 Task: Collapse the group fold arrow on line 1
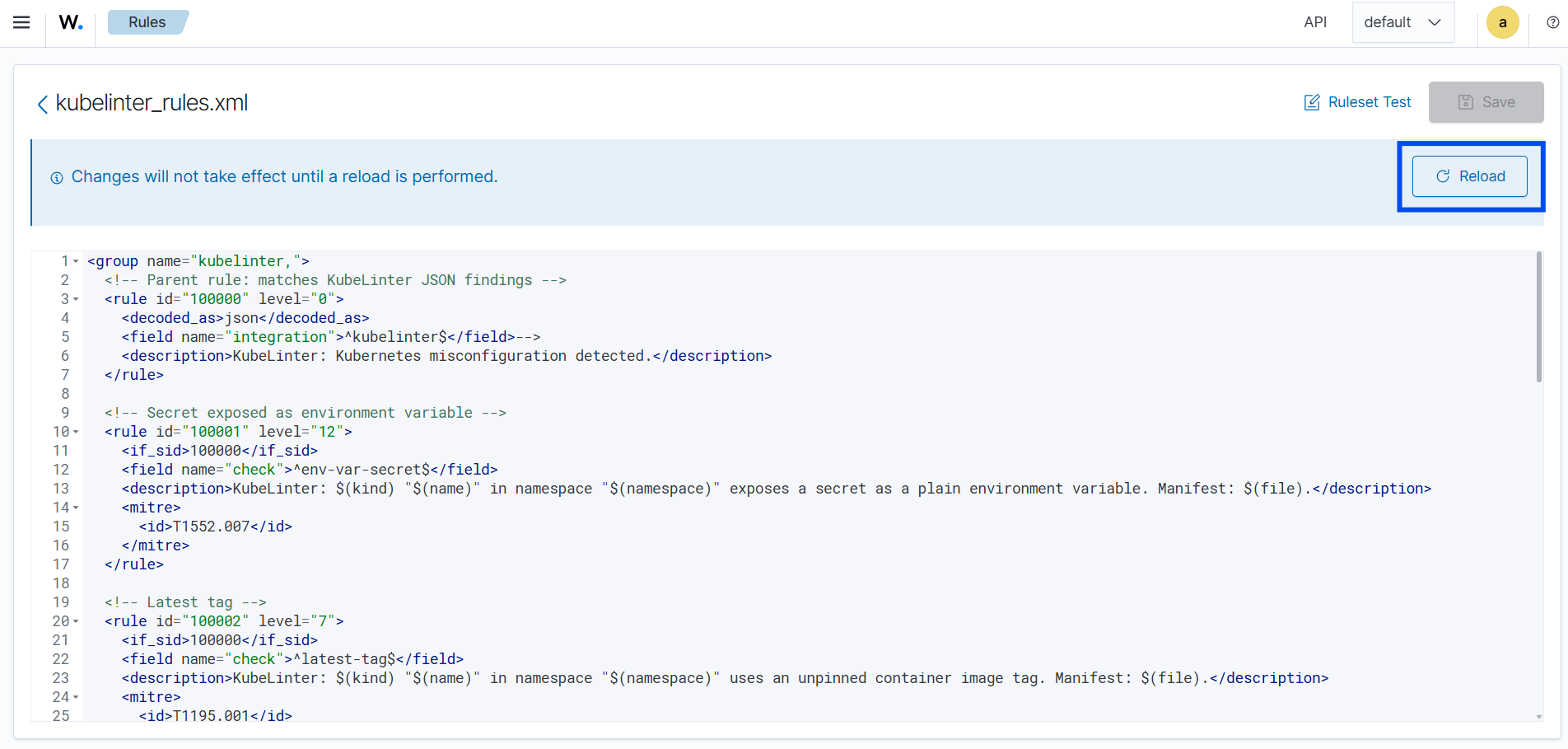coord(76,261)
